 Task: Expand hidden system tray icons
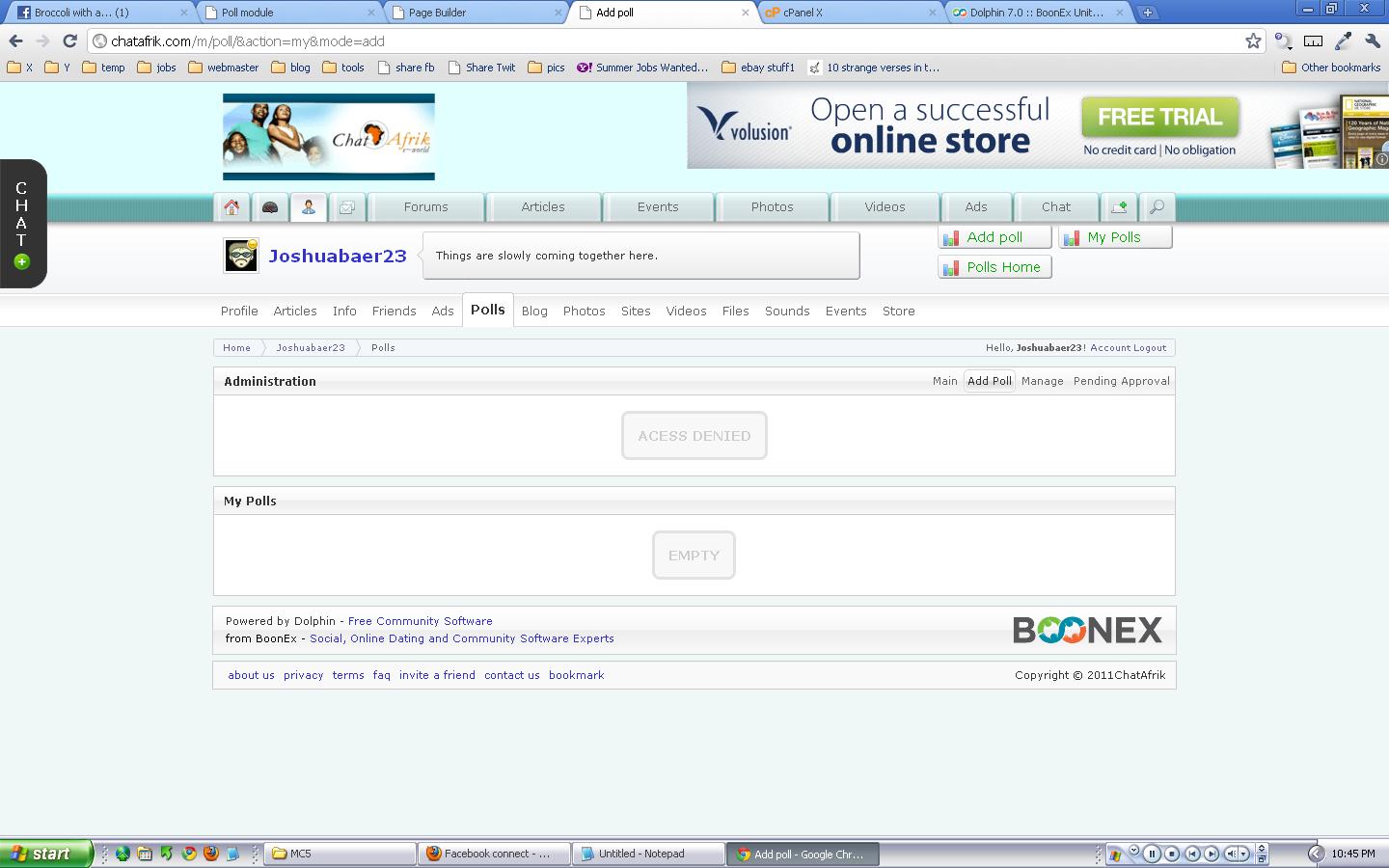1316,854
